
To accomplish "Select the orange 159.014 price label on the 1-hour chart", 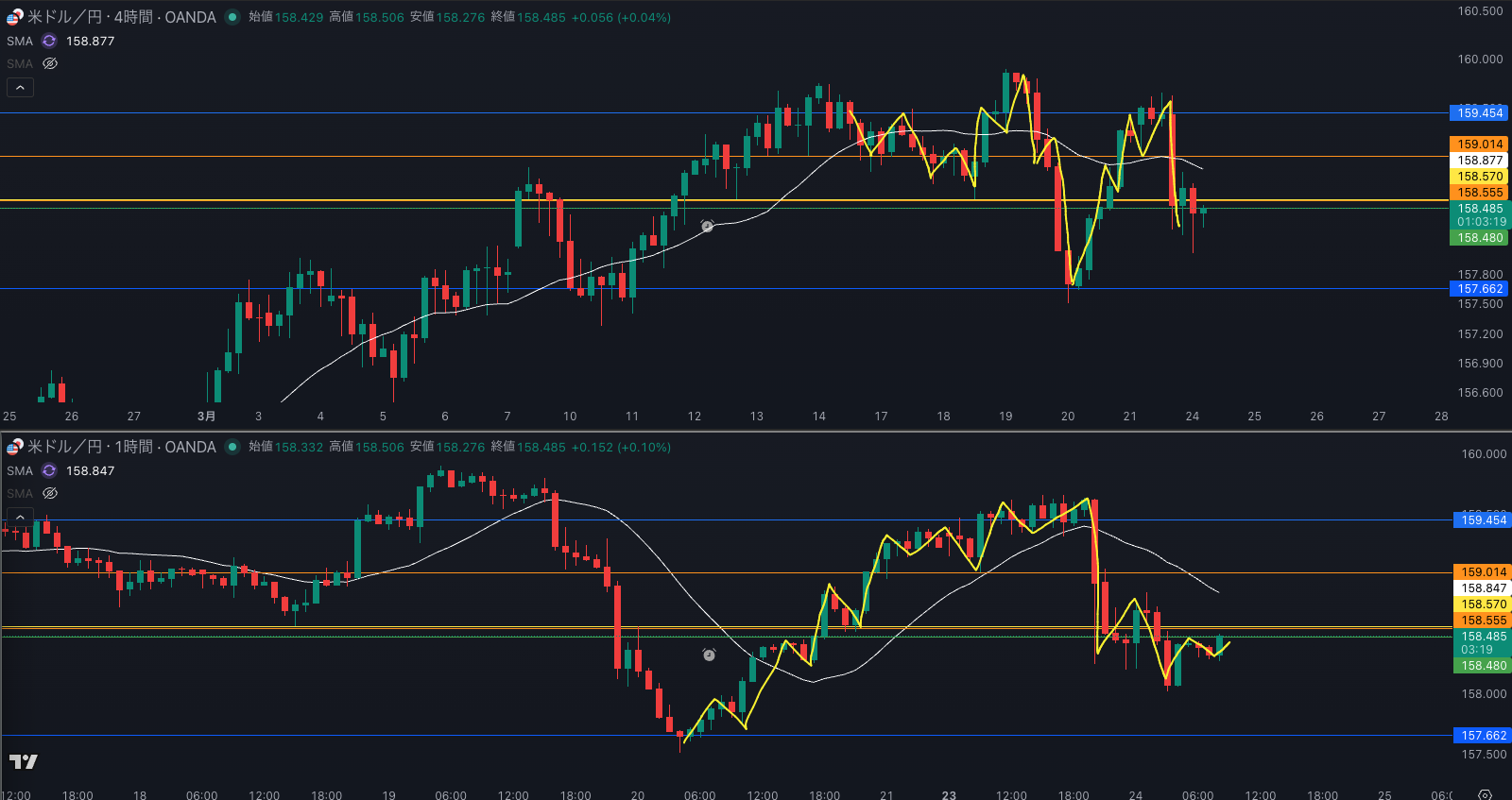I will (1483, 571).
